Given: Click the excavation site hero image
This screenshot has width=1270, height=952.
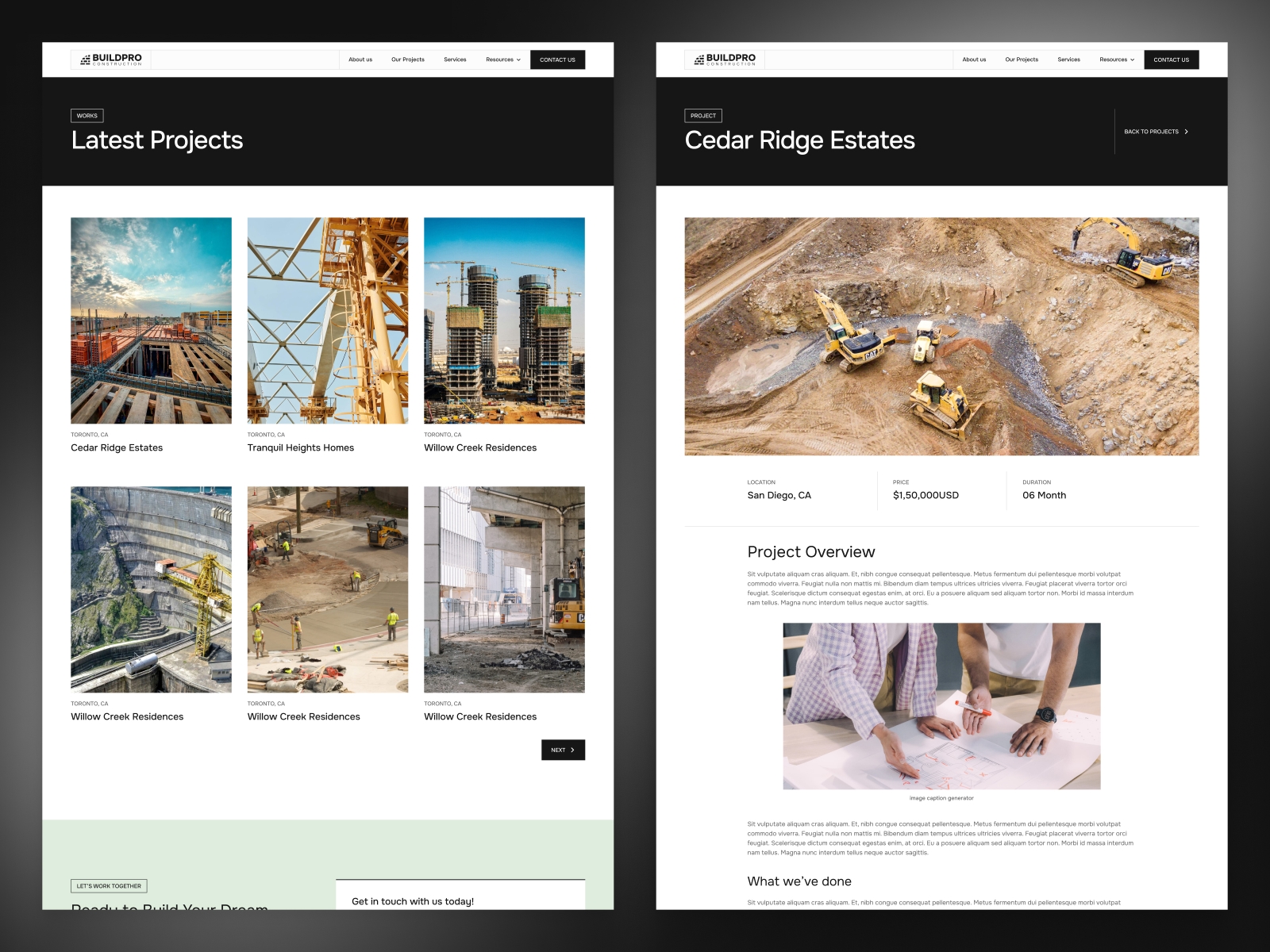Looking at the screenshot, I should [x=942, y=336].
